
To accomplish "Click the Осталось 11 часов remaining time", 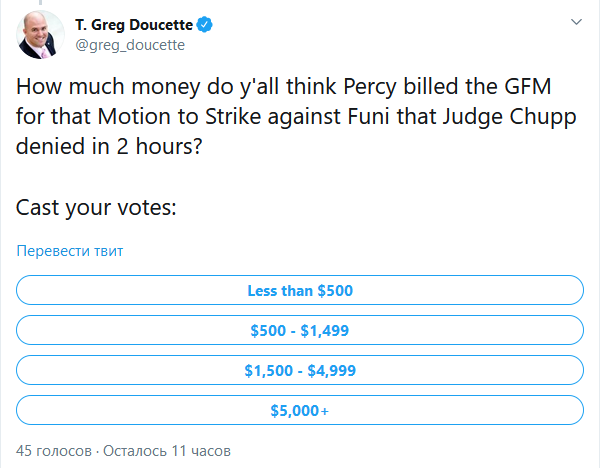I will click(167, 451).
